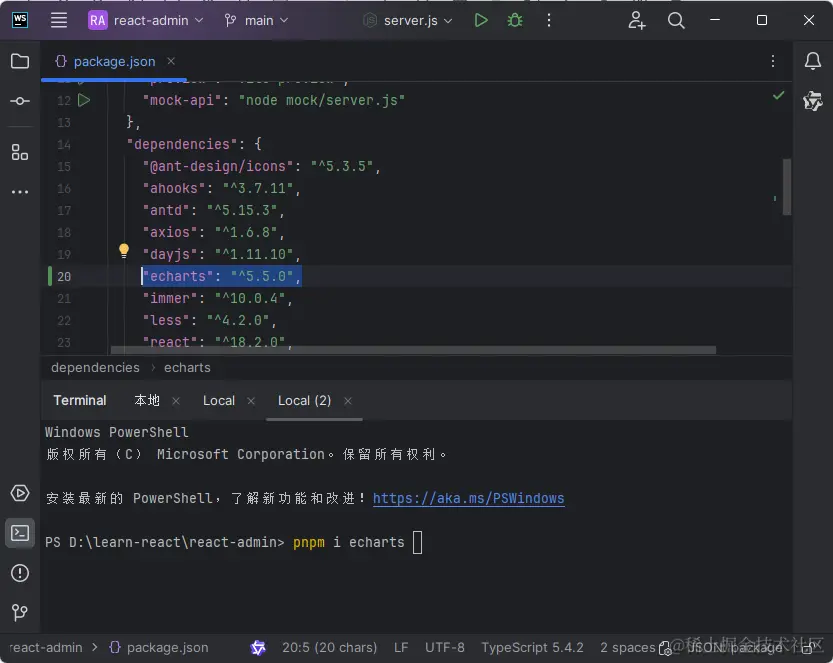Open the aka.ms/PSWindows link

coord(469,498)
